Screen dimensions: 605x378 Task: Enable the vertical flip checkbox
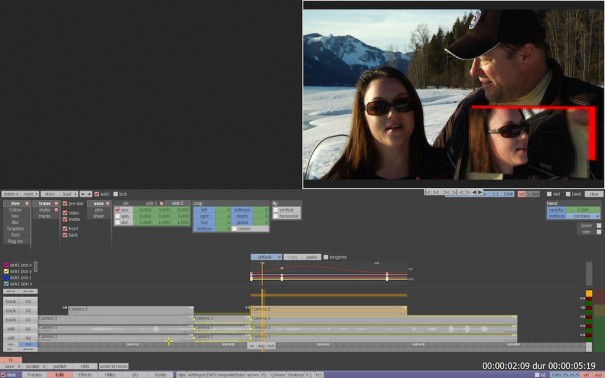pos(276,210)
